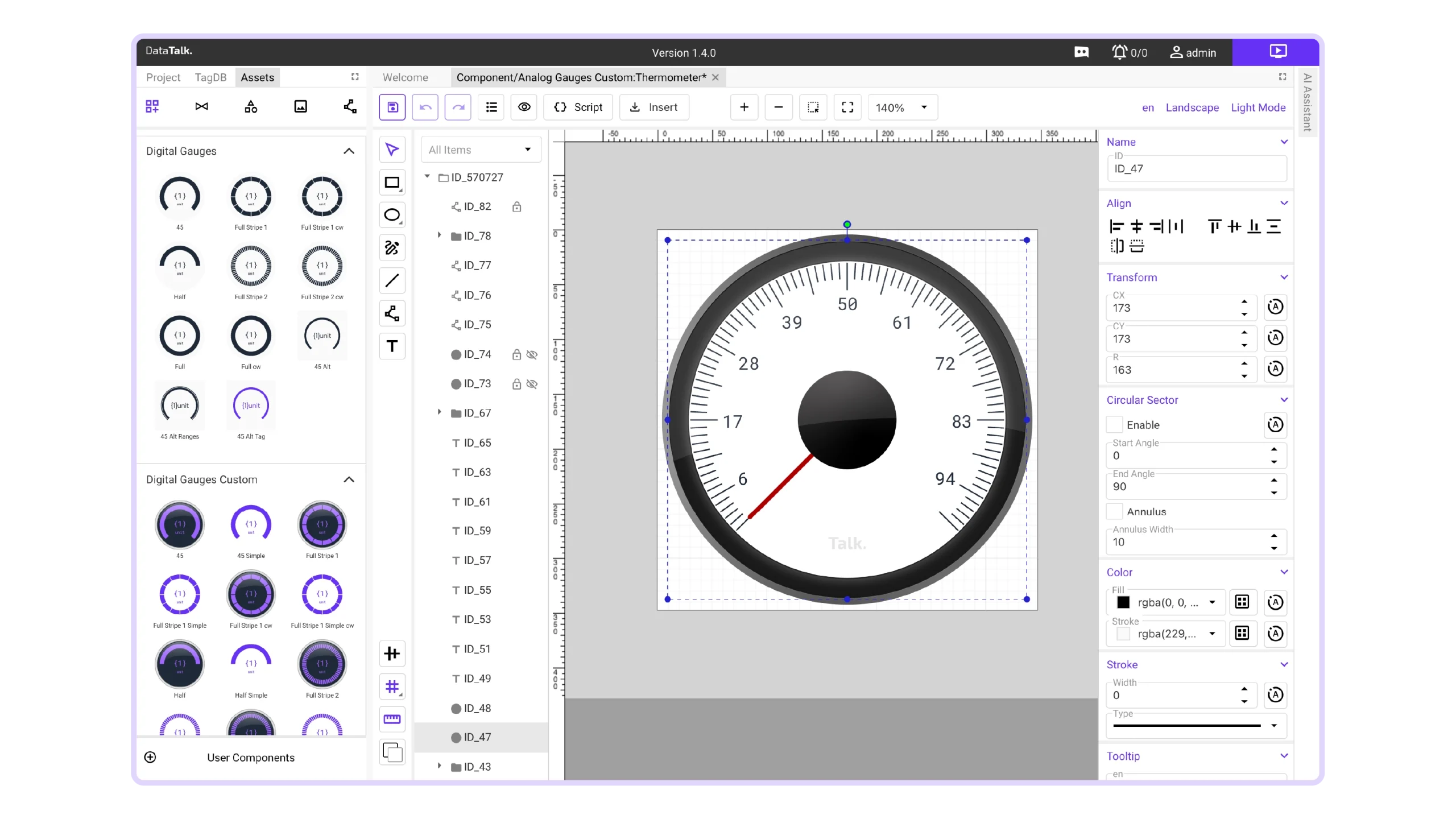Collapse the Digital Gauges section
Viewport: 1456px width, 819px height.
point(349,151)
